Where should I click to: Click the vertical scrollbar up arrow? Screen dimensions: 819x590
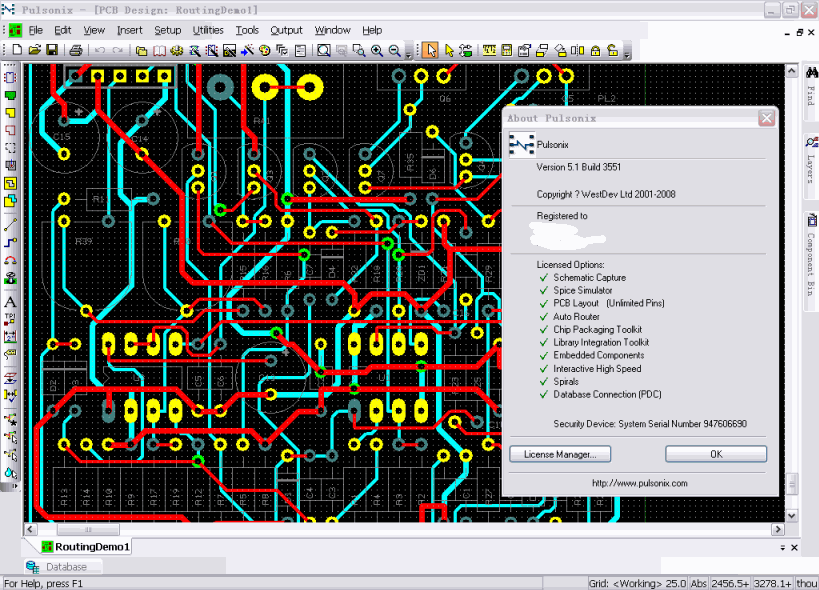coord(792,71)
